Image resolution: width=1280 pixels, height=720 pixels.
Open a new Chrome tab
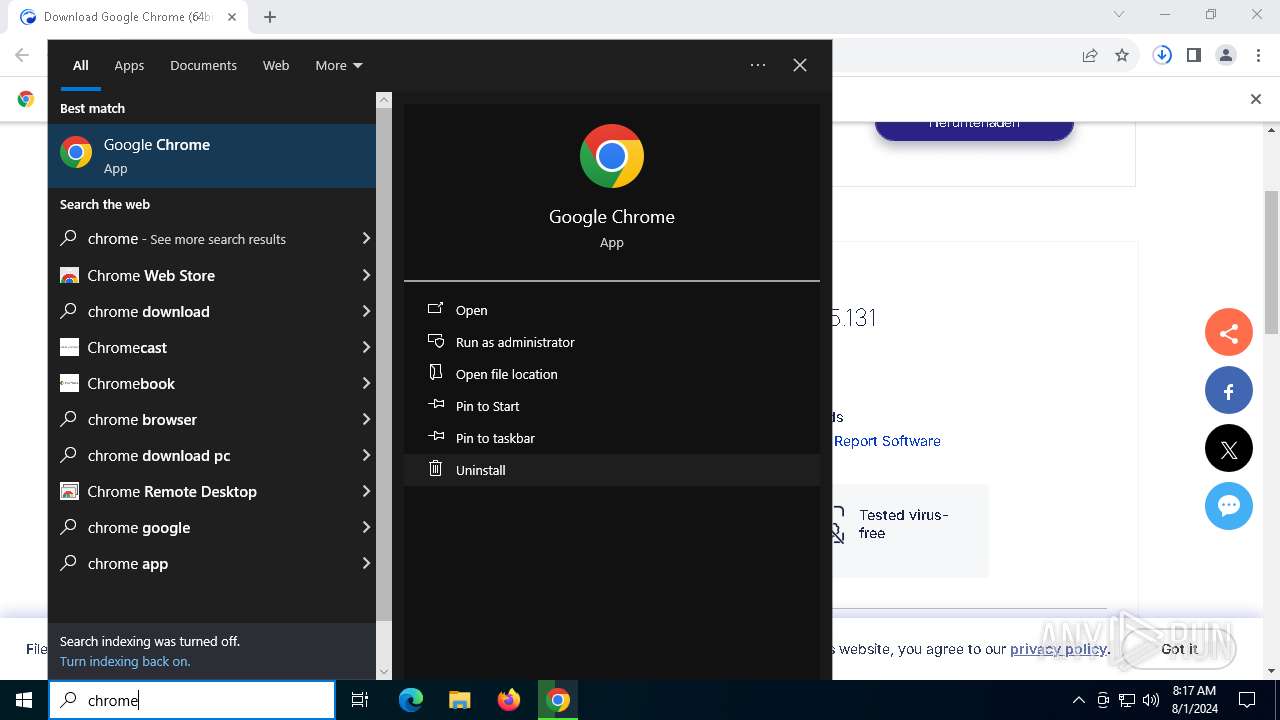tap(270, 16)
